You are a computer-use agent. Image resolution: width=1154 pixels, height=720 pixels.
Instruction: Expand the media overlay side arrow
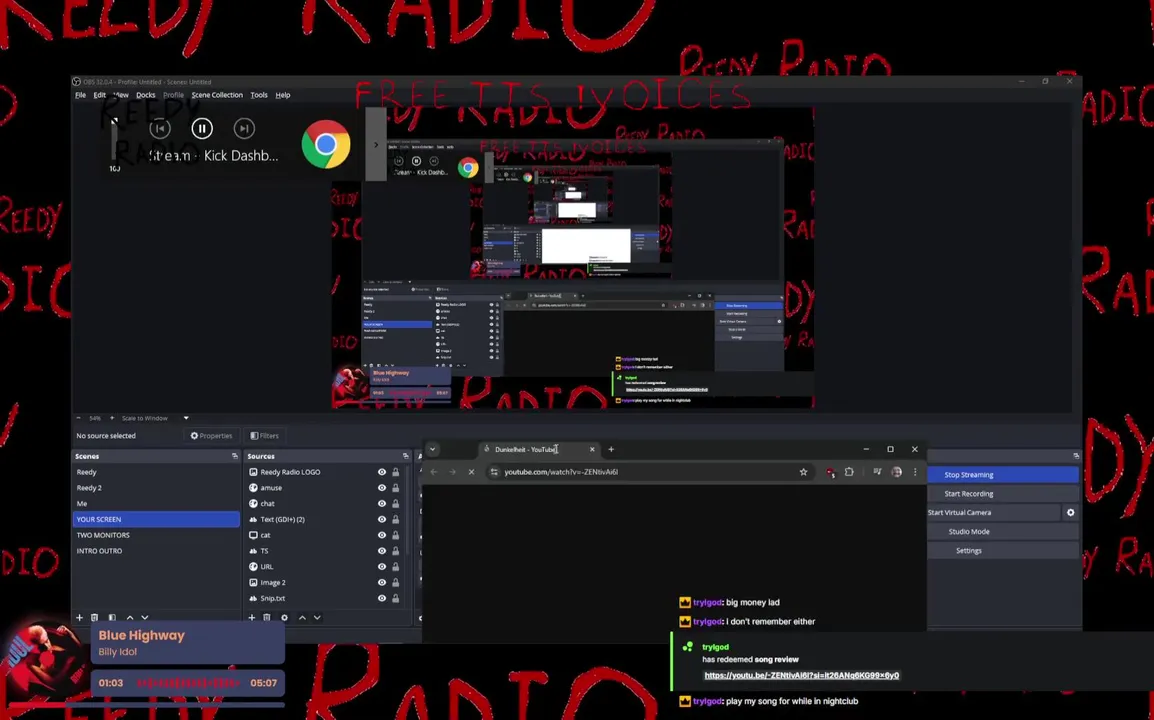(376, 144)
